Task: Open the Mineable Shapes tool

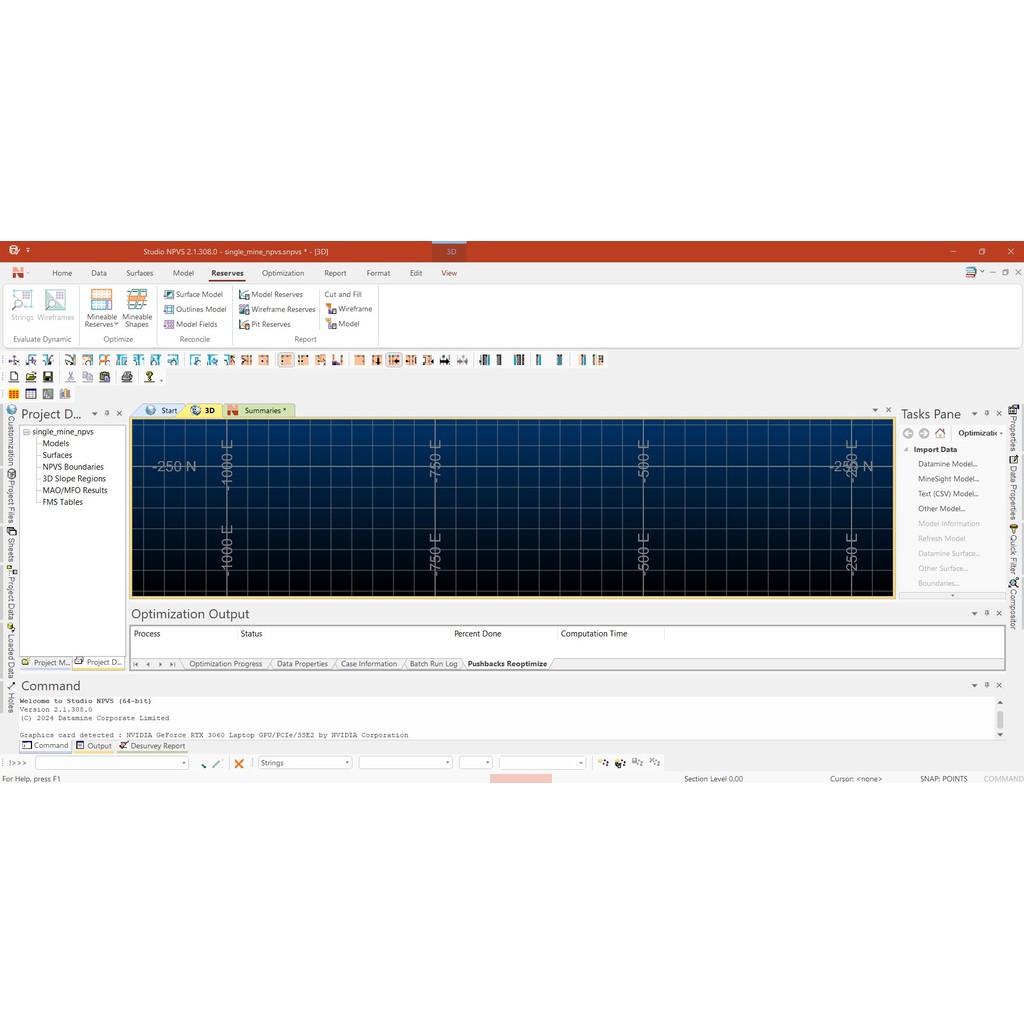Action: click(x=137, y=308)
